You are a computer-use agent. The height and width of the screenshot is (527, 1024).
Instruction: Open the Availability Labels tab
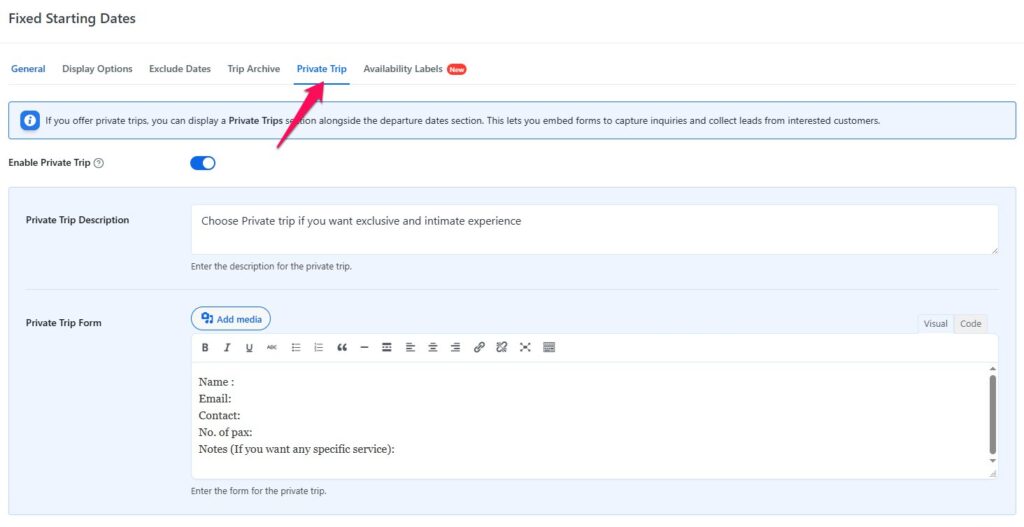click(403, 69)
